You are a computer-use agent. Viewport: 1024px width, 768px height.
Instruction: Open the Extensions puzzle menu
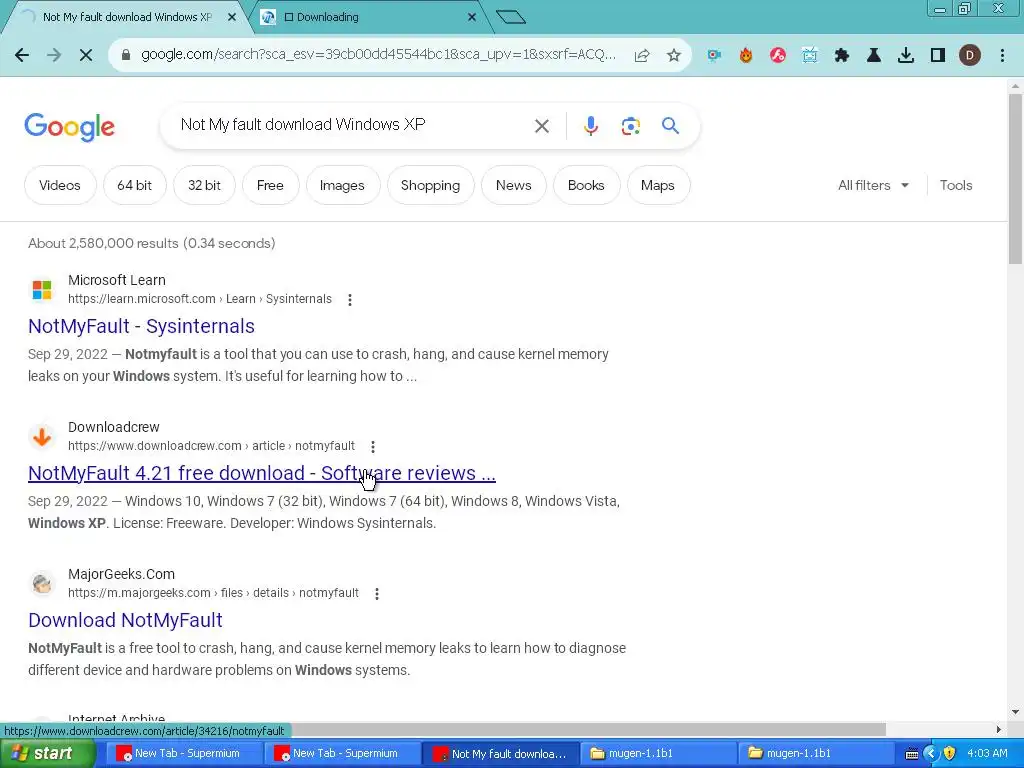[842, 56]
